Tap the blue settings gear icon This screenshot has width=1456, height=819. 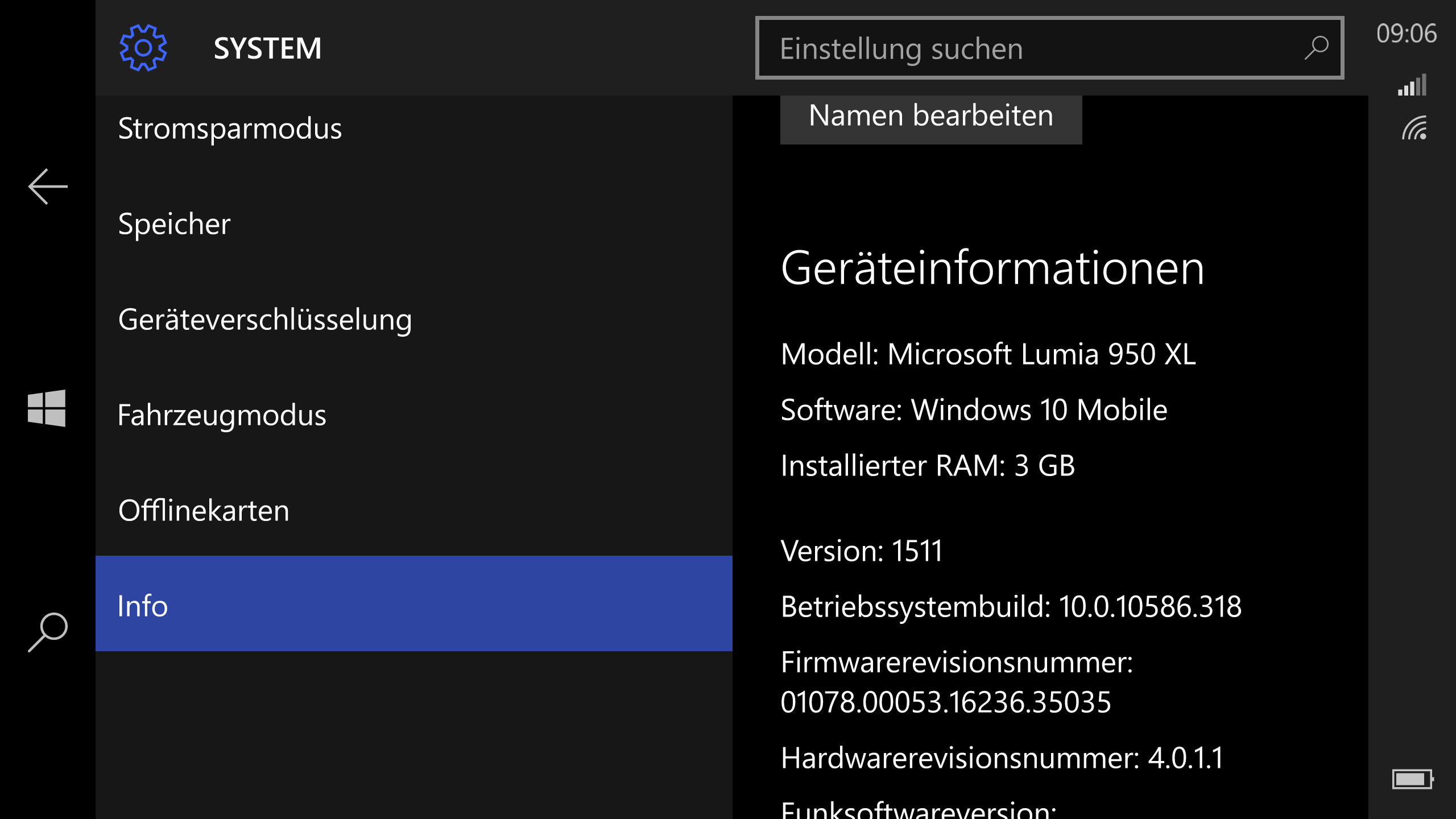coord(143,48)
